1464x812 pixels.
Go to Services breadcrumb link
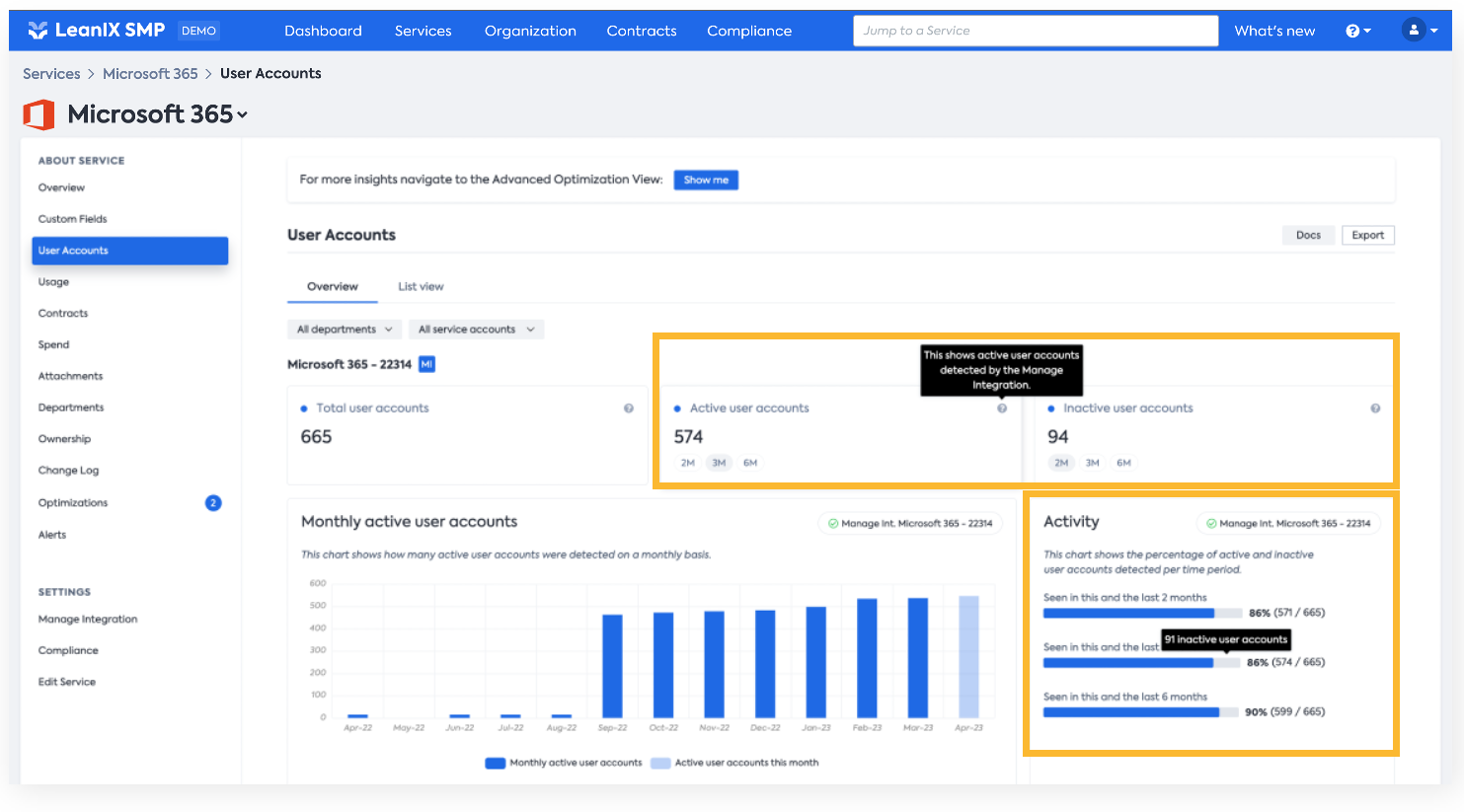click(51, 74)
